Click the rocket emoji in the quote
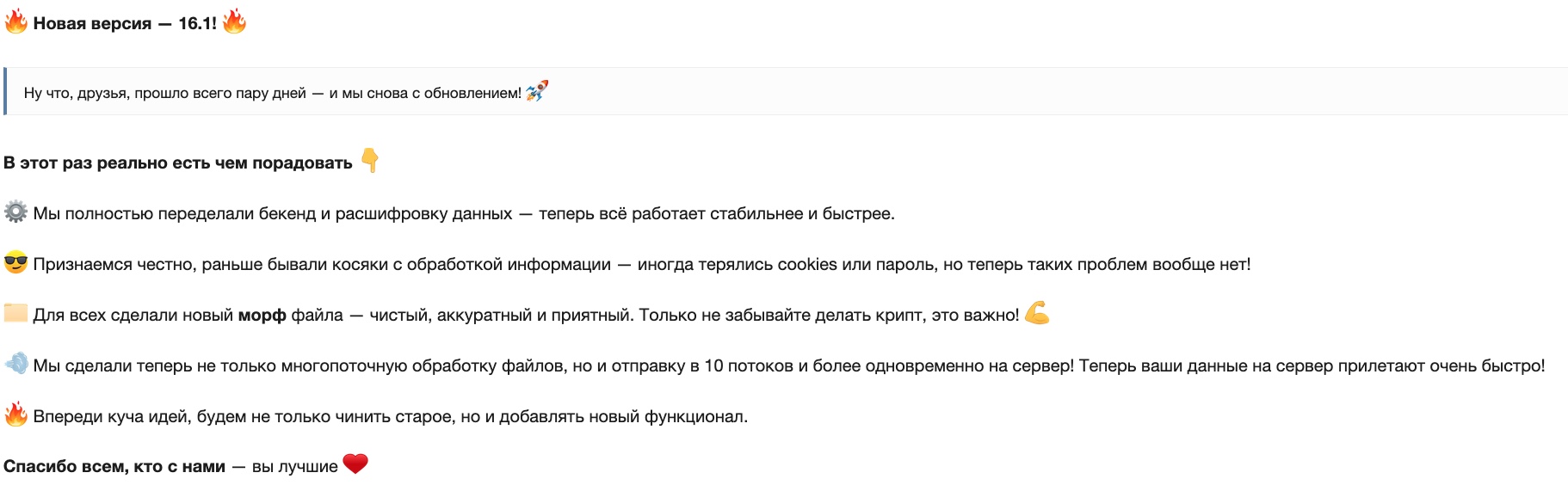The image size is (1568, 485). (x=536, y=91)
